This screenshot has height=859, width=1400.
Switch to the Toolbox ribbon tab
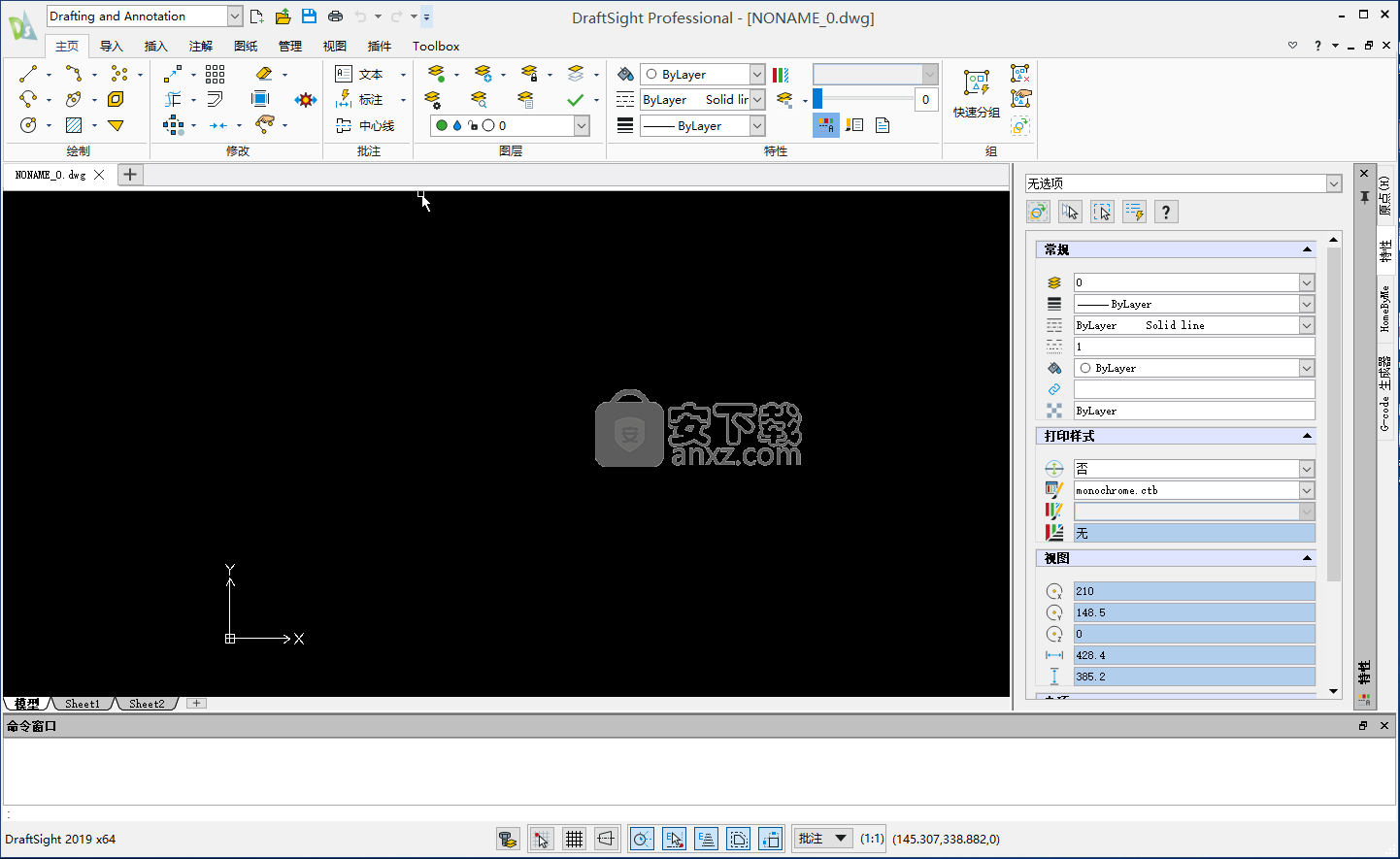point(436,46)
